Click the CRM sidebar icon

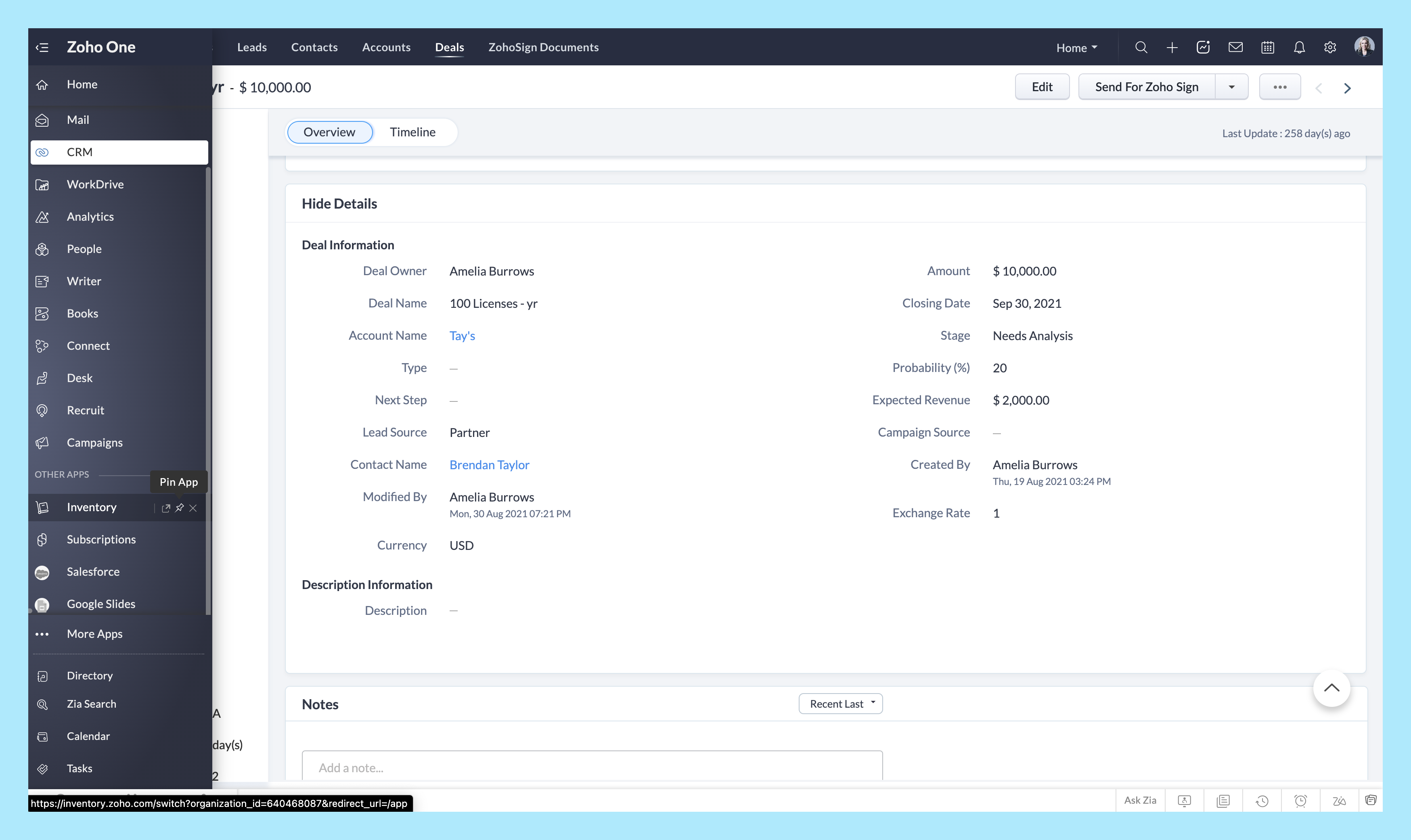pos(41,152)
